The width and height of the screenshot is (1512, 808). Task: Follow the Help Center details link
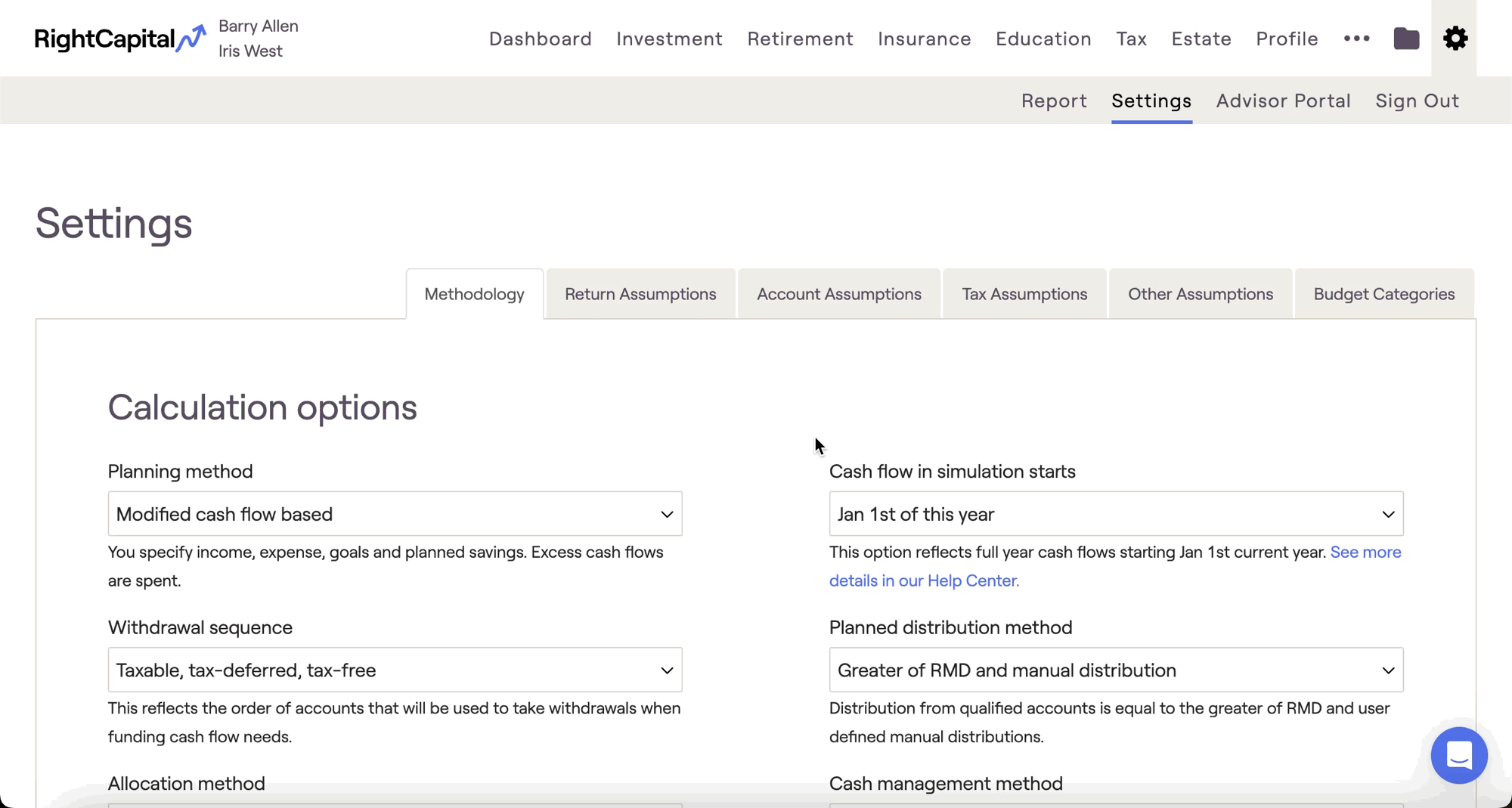pos(924,580)
